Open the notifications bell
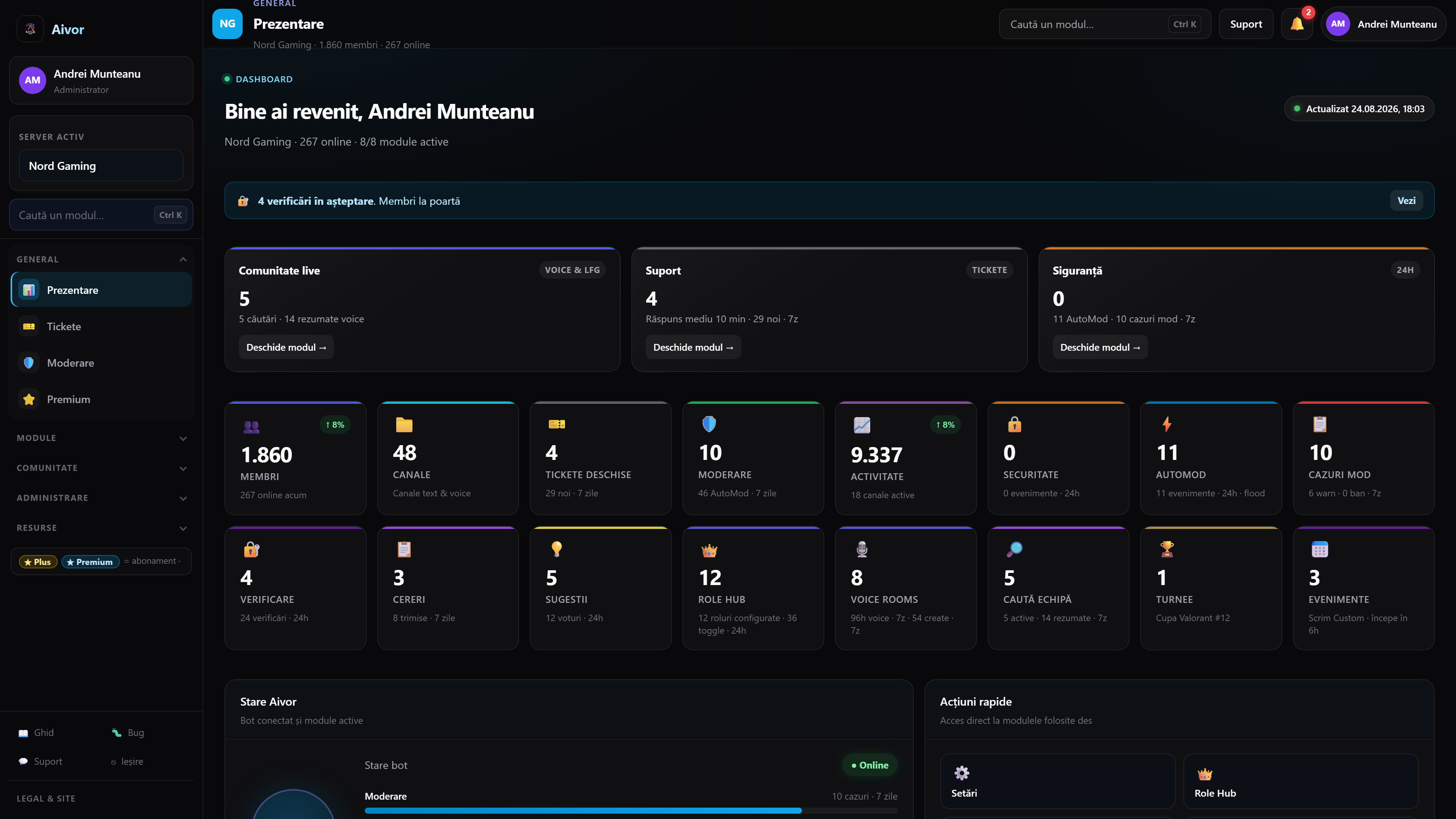 (1297, 24)
